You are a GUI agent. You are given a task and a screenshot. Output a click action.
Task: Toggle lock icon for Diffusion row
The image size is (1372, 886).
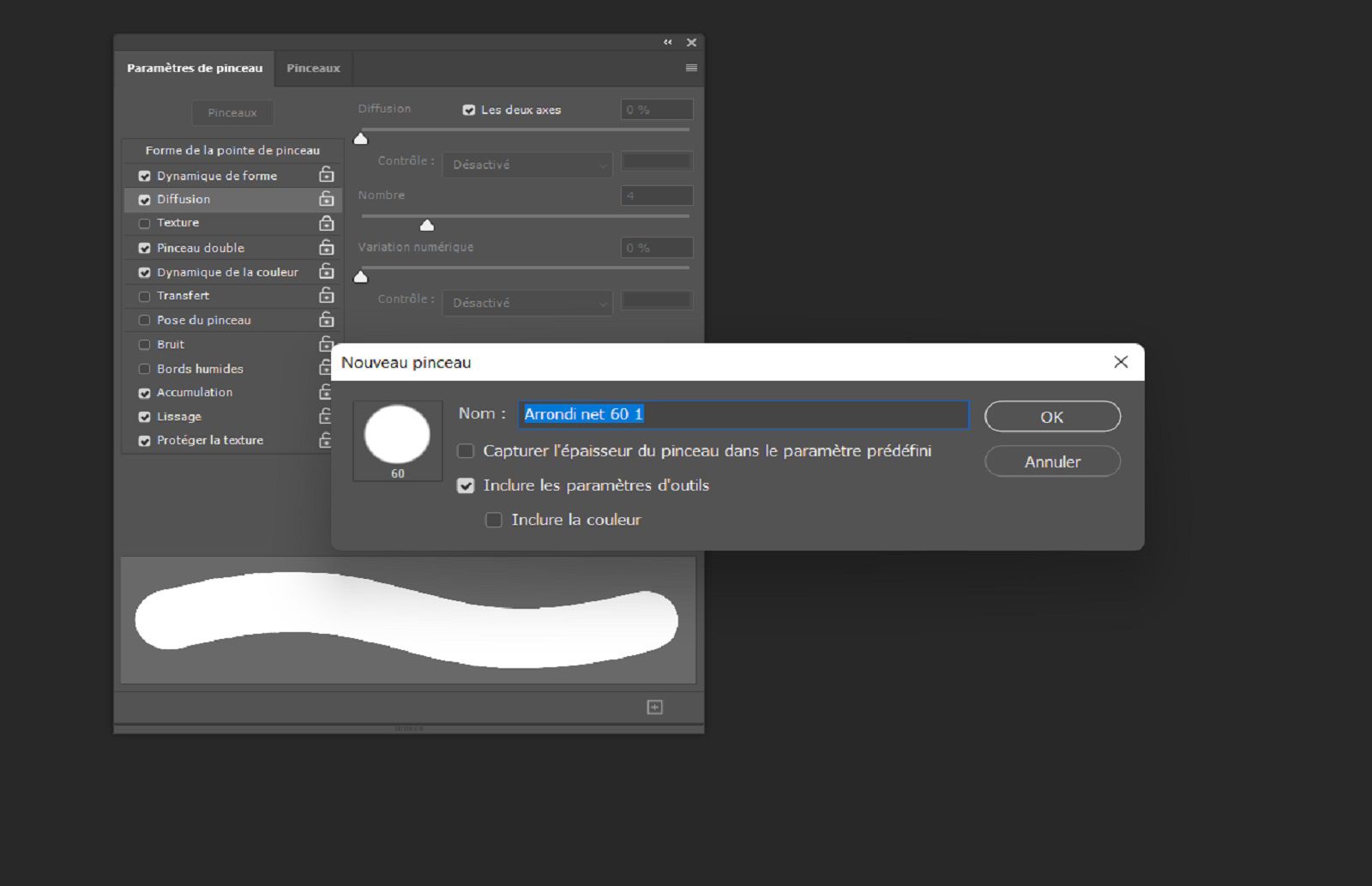[x=326, y=199]
